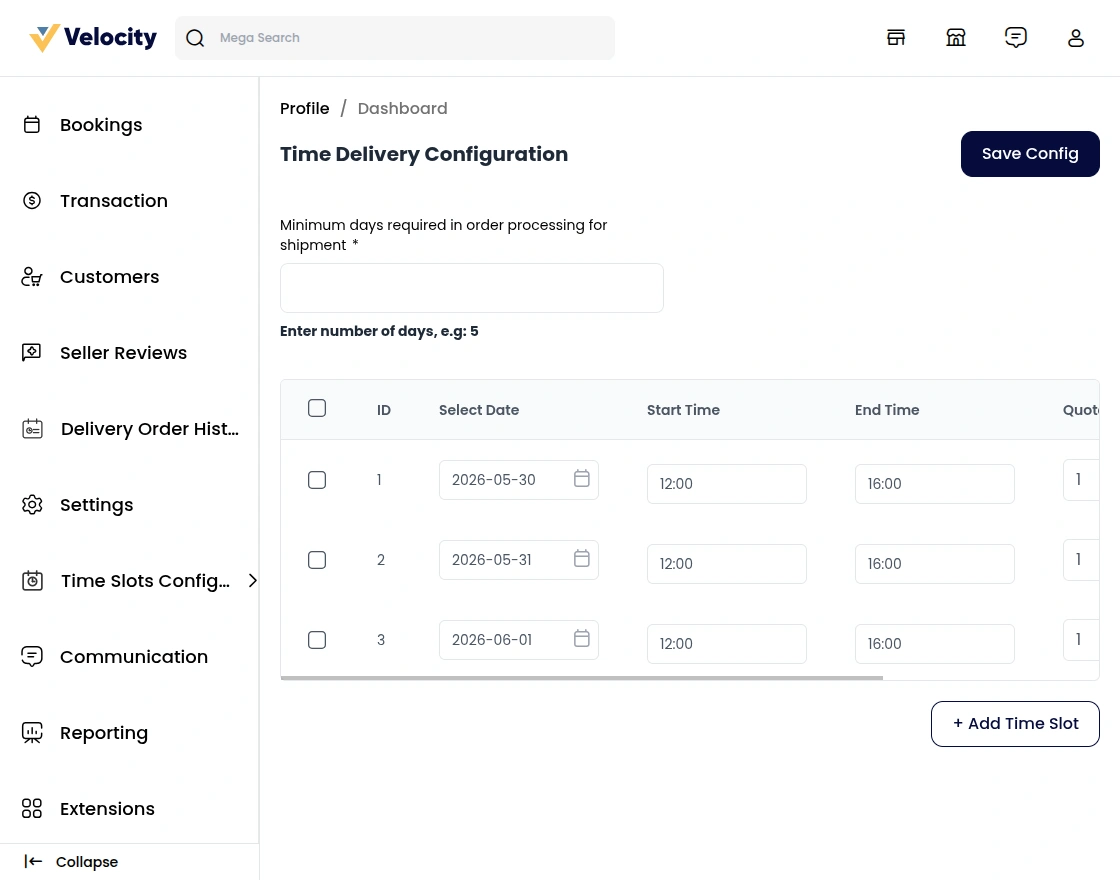The height and width of the screenshot is (880, 1120).
Task: Click the Time Slots Config clock icon
Action: point(32,580)
